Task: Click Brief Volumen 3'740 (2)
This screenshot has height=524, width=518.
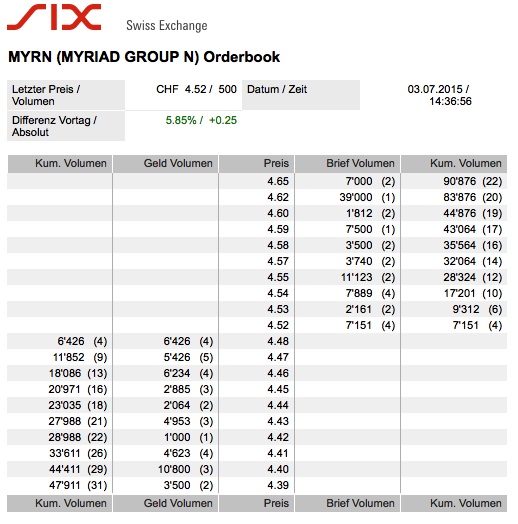Action: (370, 261)
